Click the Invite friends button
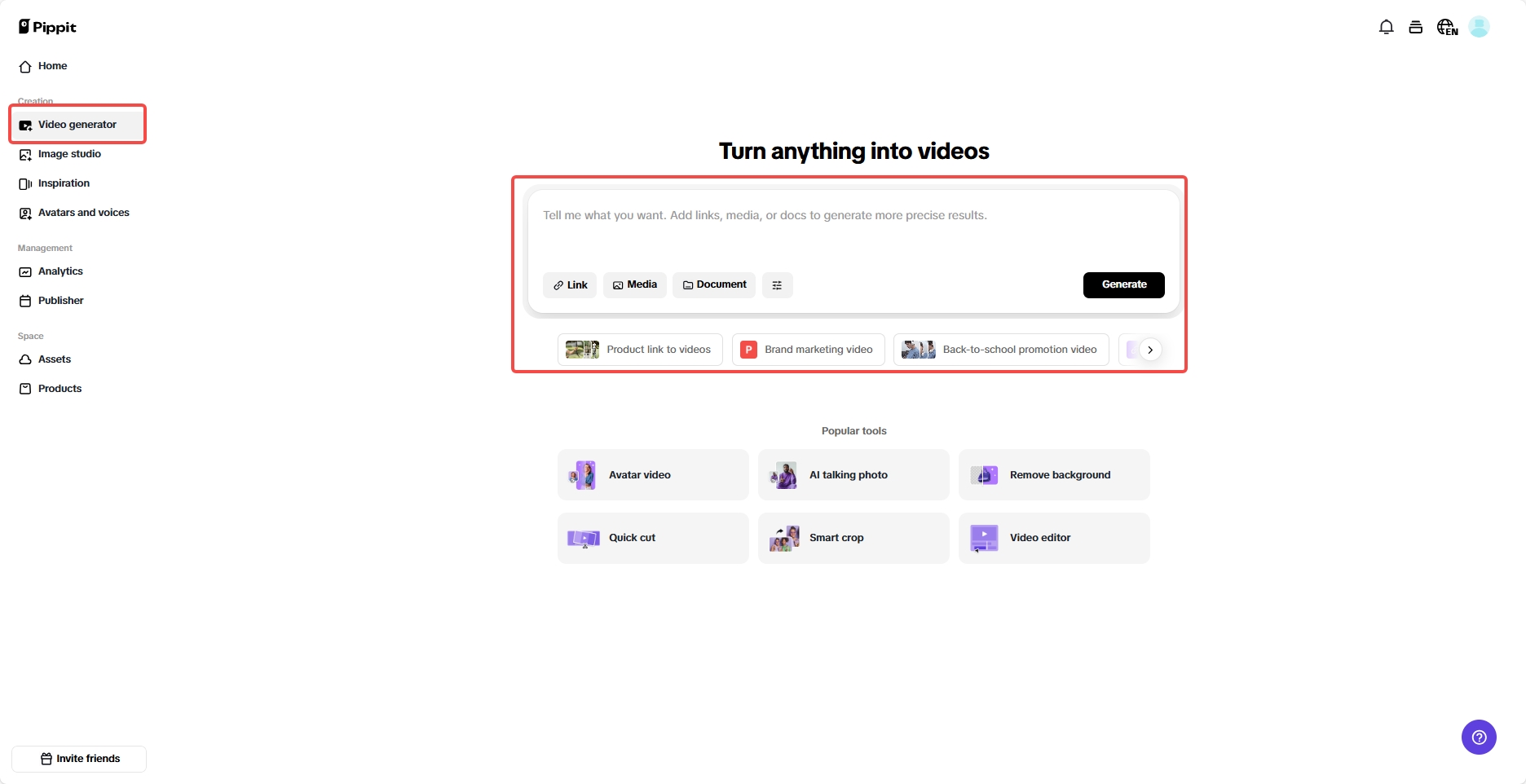 pos(79,758)
